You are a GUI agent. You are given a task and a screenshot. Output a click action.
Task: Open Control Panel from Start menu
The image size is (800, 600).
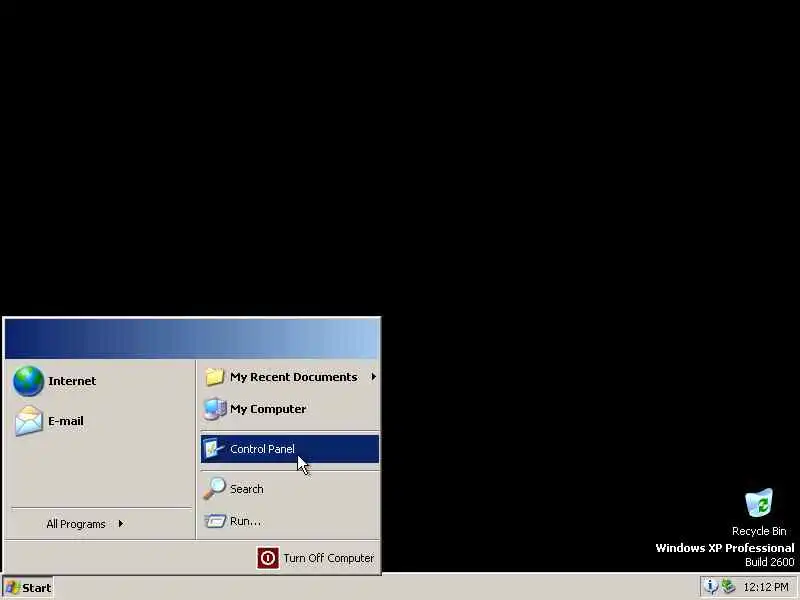coord(290,449)
